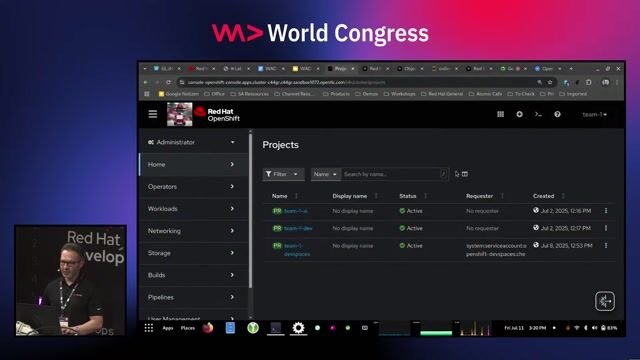Expand the Storage navigation section

[x=193, y=253]
